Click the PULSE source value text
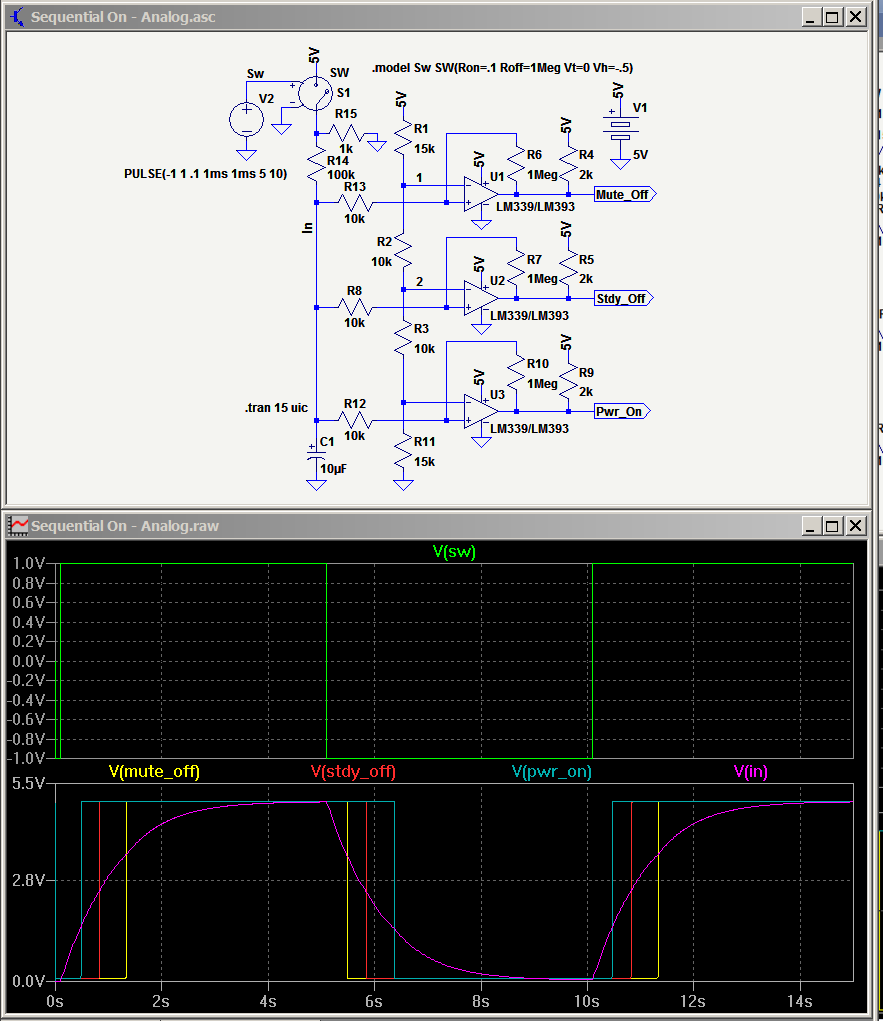This screenshot has width=883, height=1021. pos(205,174)
